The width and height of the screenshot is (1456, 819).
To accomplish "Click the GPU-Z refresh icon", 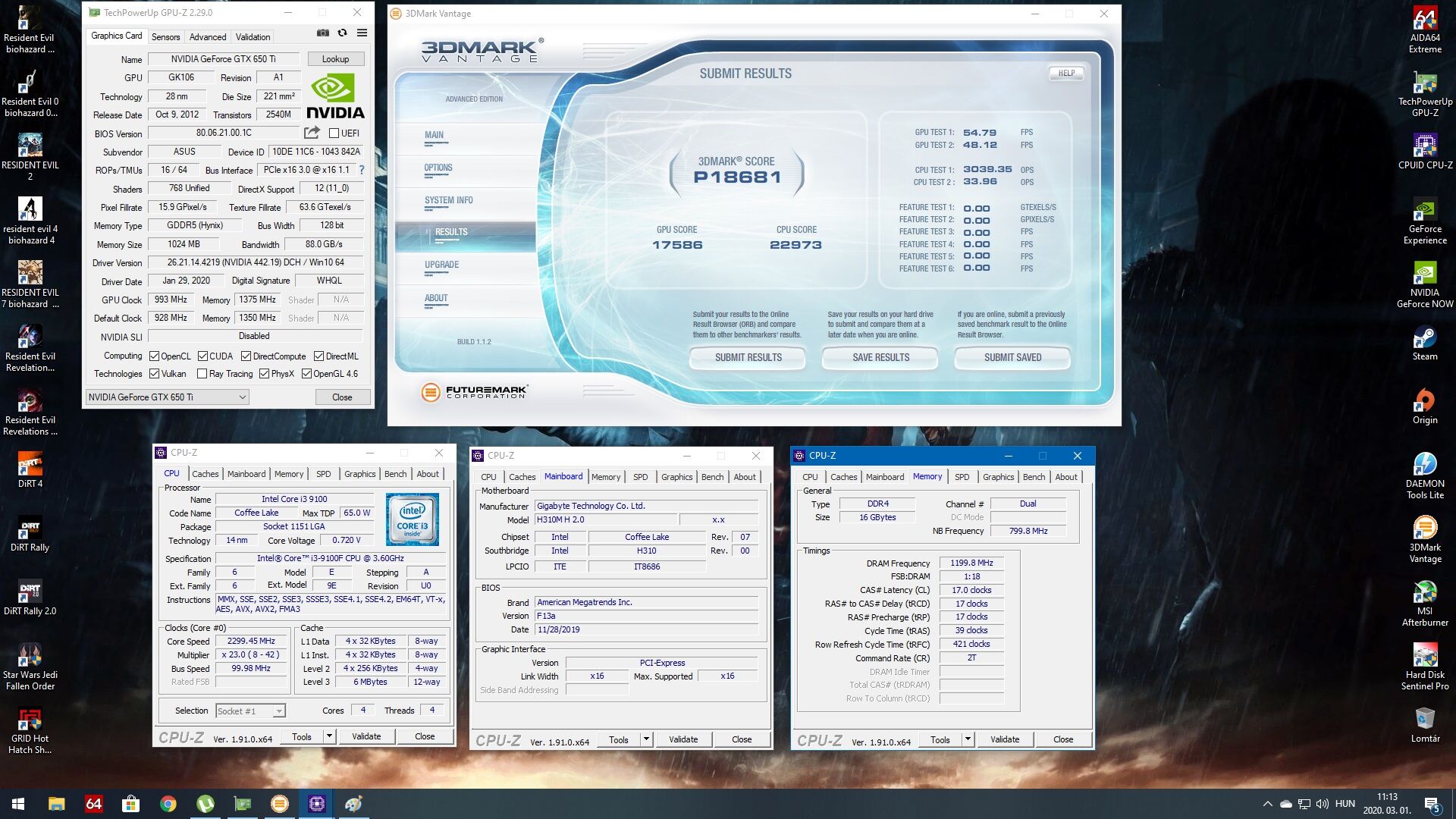I will point(343,33).
